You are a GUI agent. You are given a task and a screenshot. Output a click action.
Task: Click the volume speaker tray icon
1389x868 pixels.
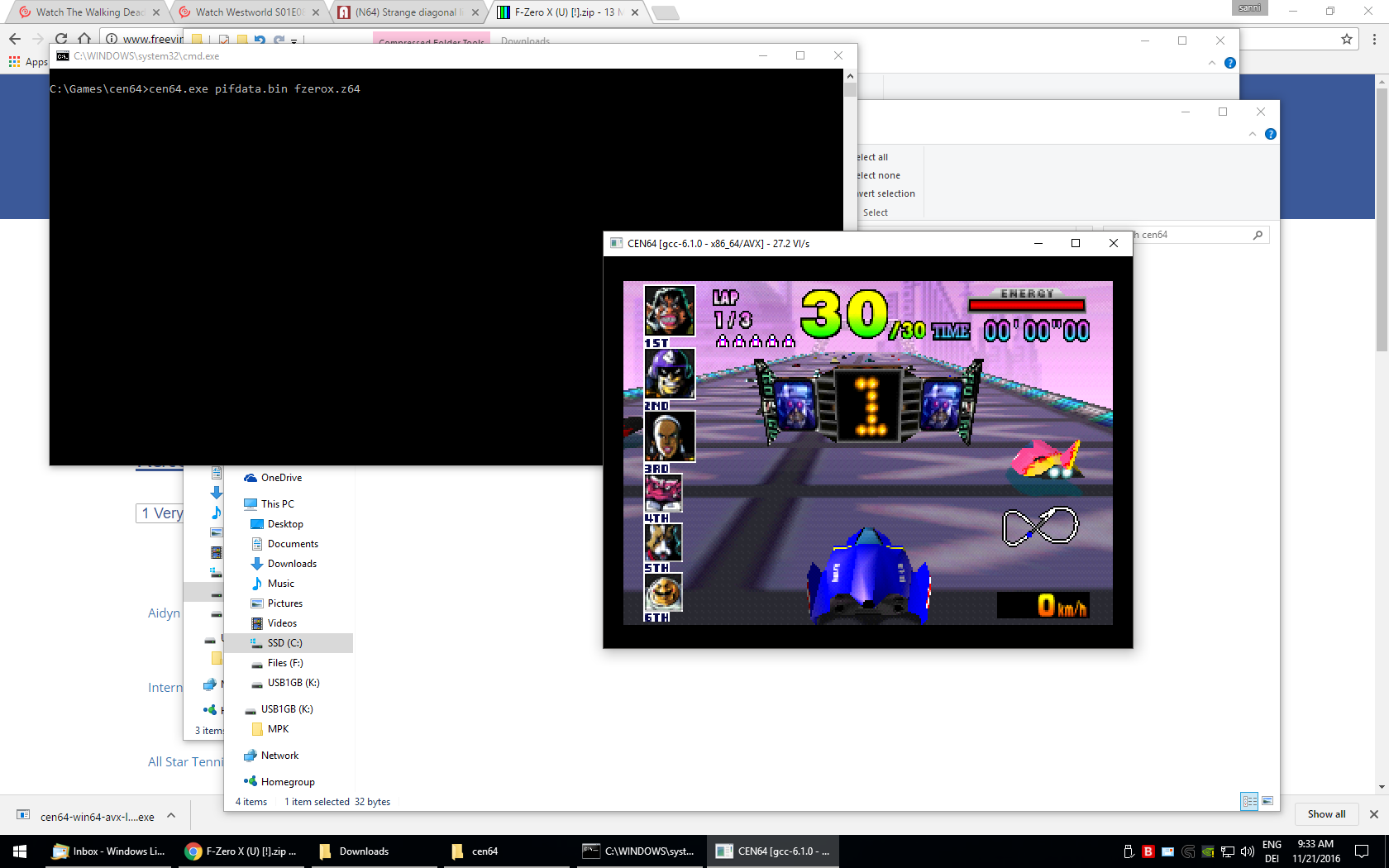click(1248, 851)
